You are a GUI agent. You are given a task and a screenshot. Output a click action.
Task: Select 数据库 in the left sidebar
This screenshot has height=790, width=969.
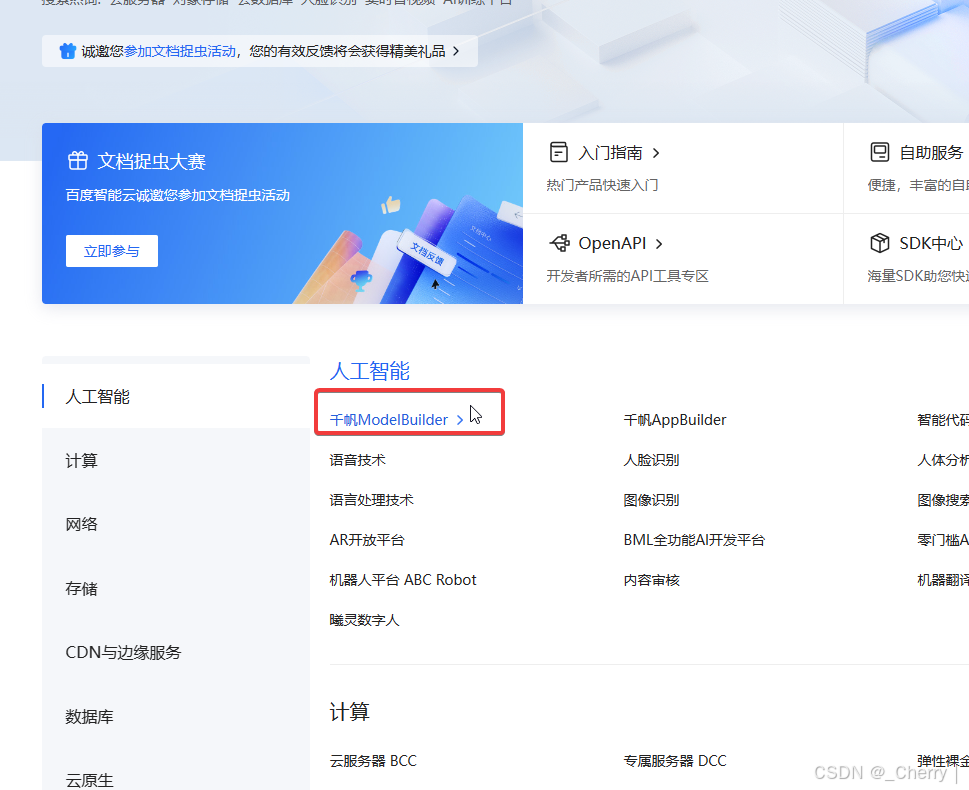[x=90, y=716]
